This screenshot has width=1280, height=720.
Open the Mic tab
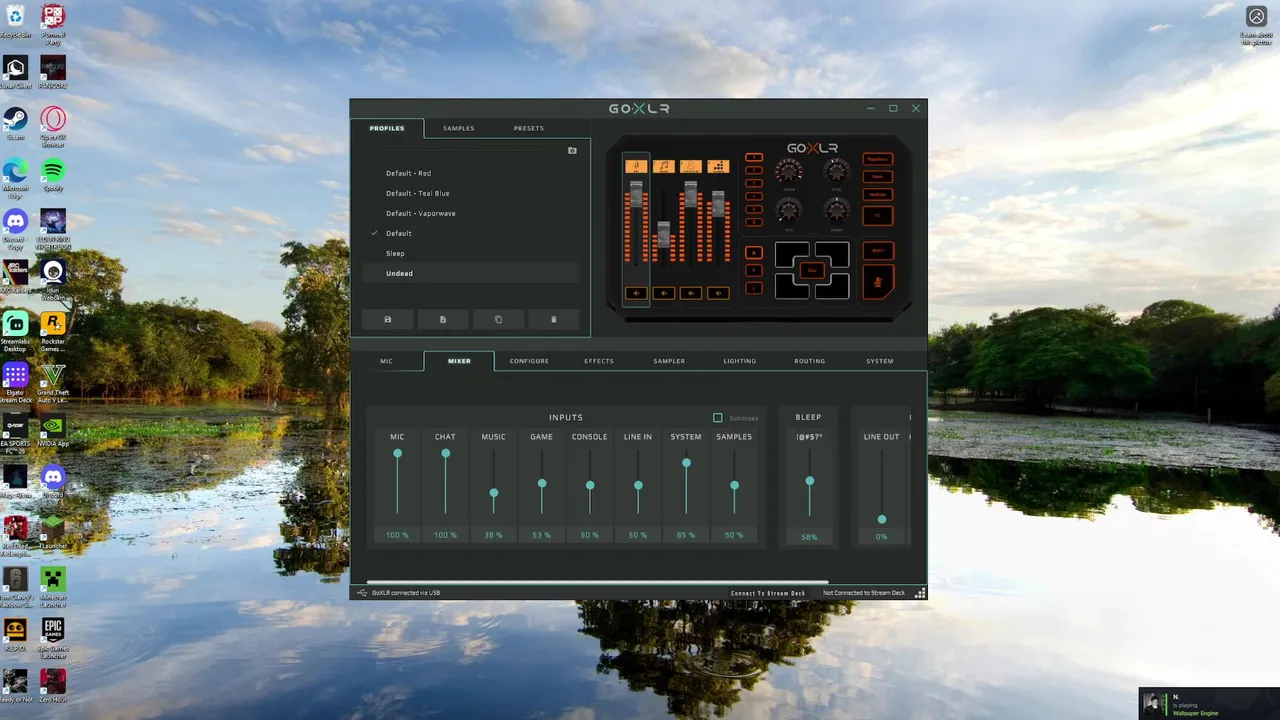tap(387, 361)
